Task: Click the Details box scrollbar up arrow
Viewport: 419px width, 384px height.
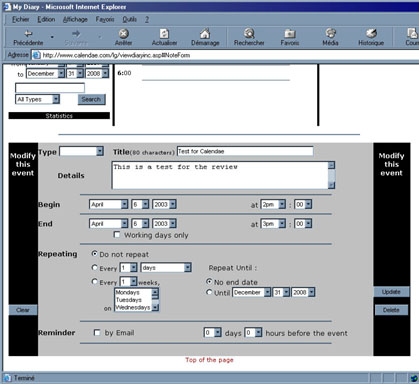Action: 331,165
